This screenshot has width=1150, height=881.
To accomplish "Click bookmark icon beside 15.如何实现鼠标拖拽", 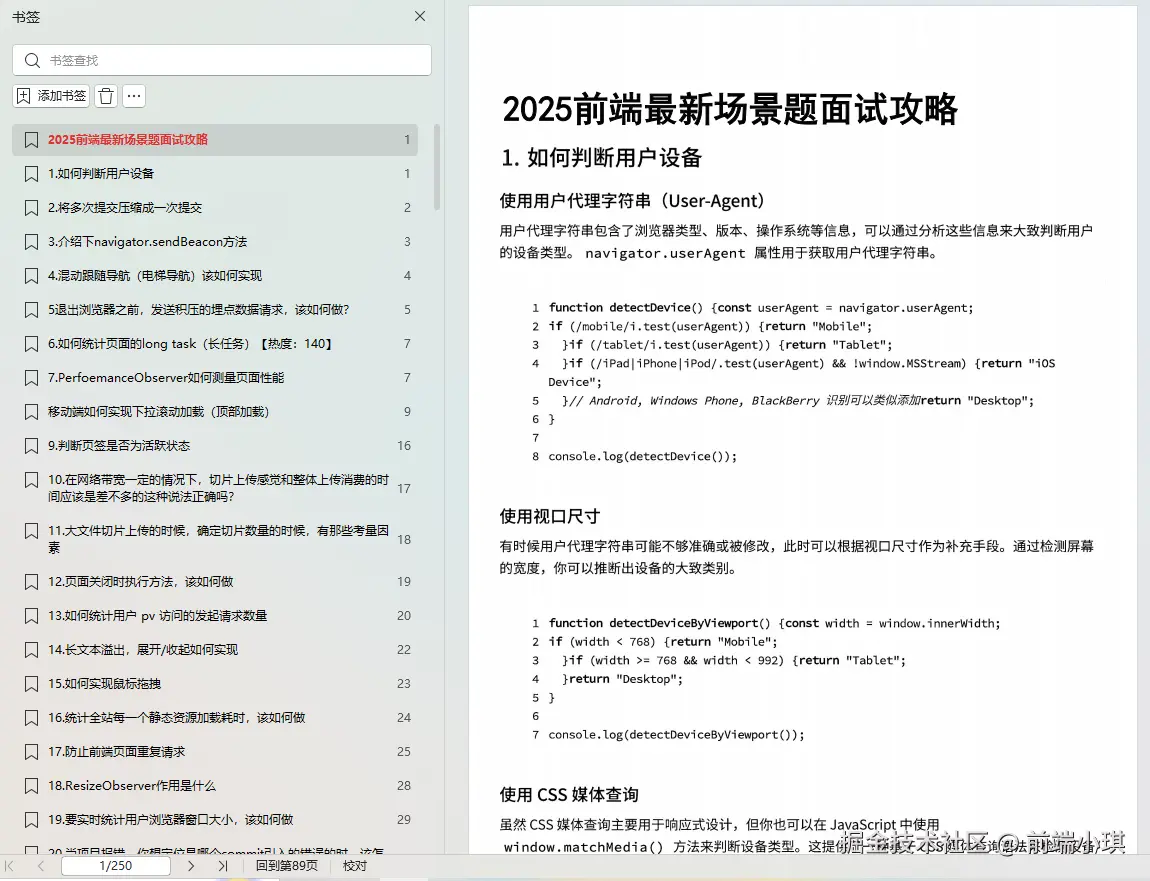I will coord(31,684).
